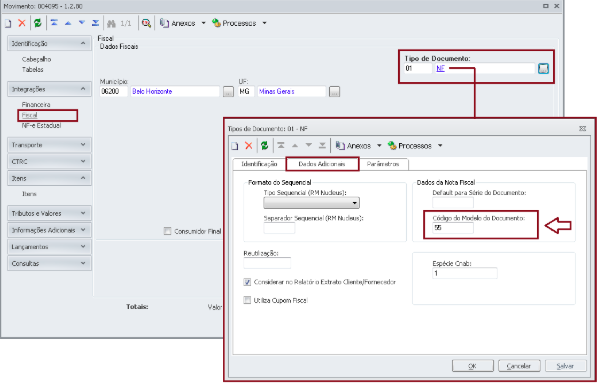Expand the Transporte section

point(49,145)
